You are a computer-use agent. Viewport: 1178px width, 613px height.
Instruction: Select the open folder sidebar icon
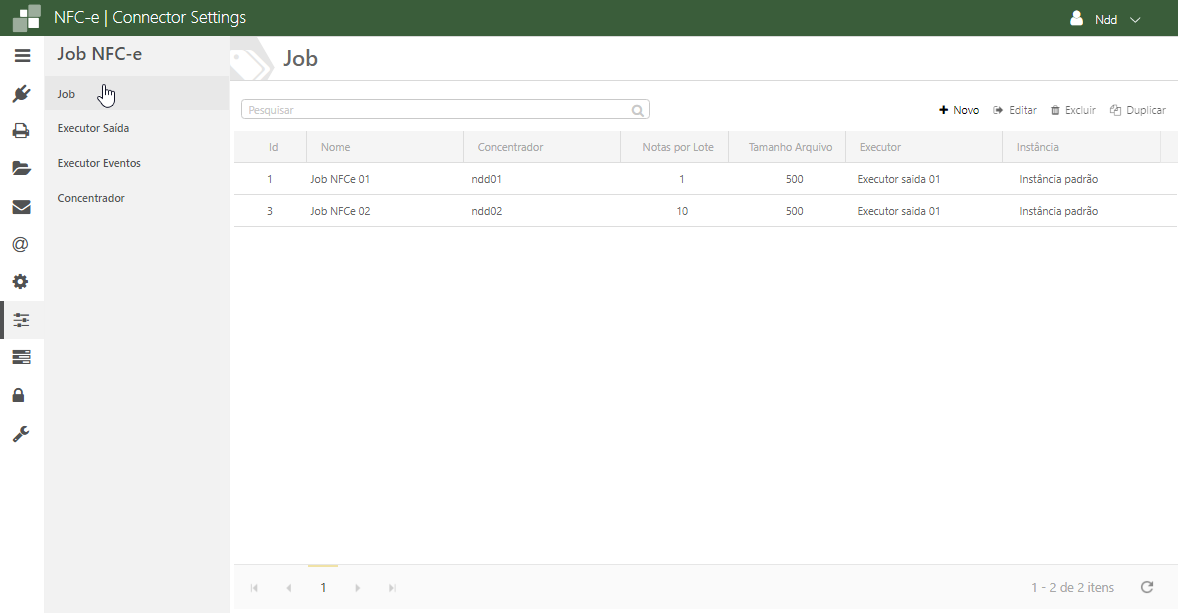pyautogui.click(x=21, y=168)
